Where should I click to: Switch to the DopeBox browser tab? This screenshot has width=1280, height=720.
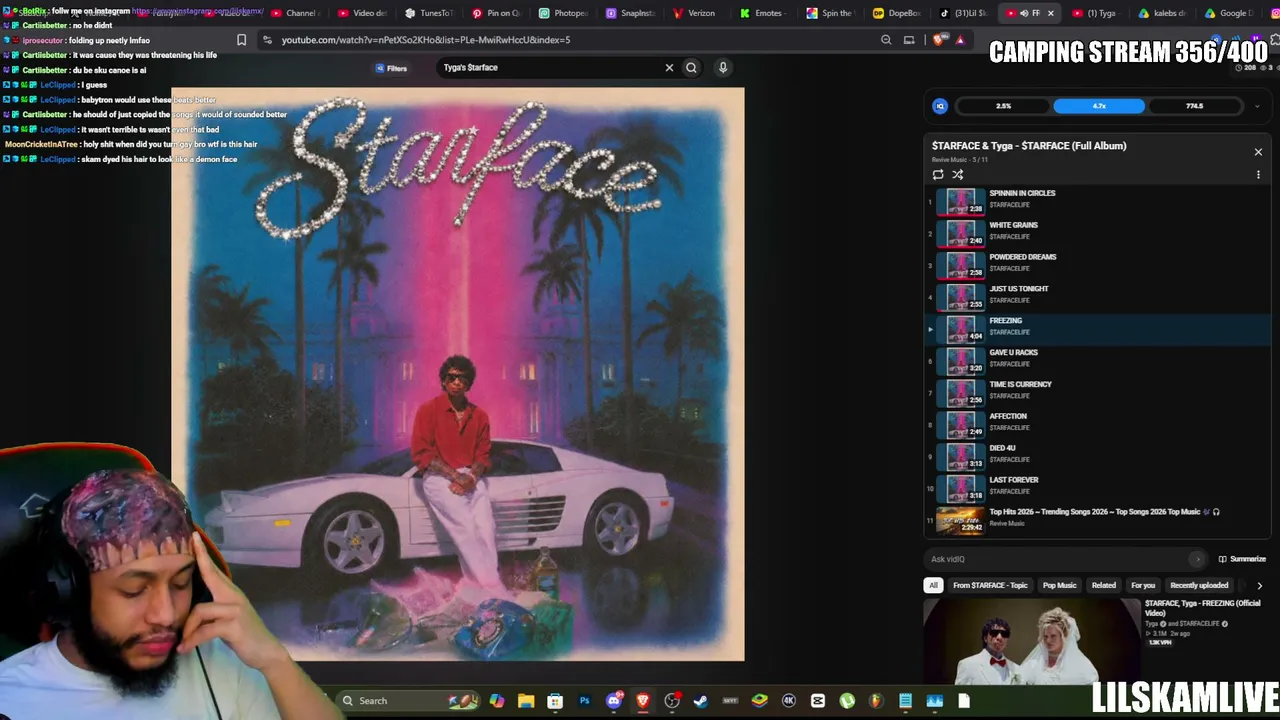(898, 13)
